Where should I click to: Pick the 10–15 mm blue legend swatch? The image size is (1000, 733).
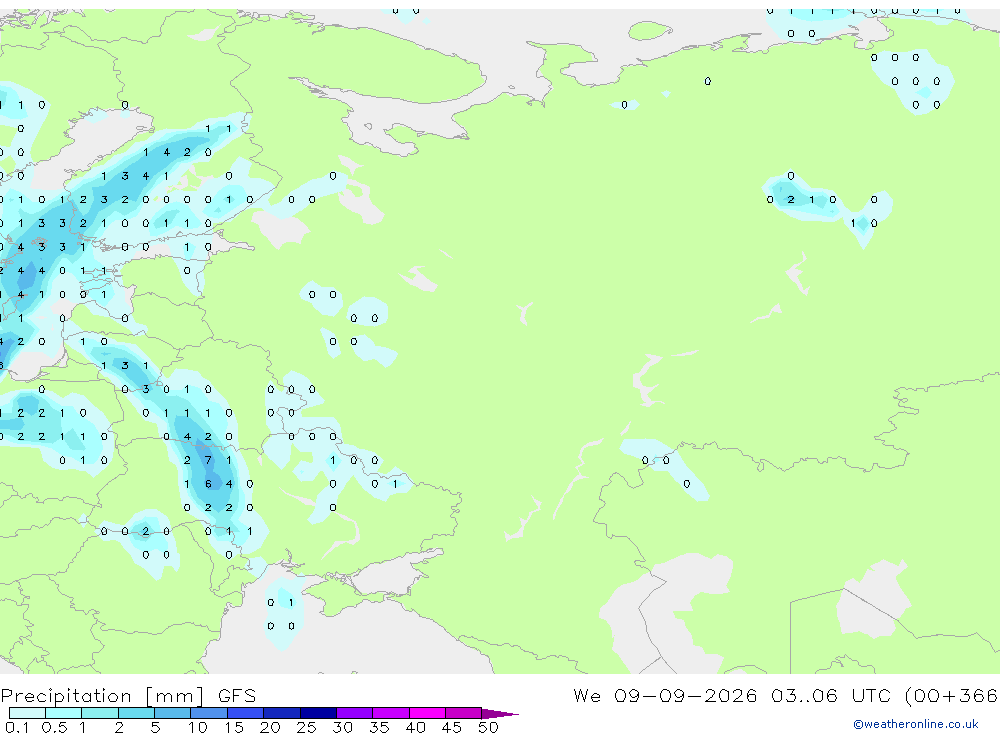[209, 713]
